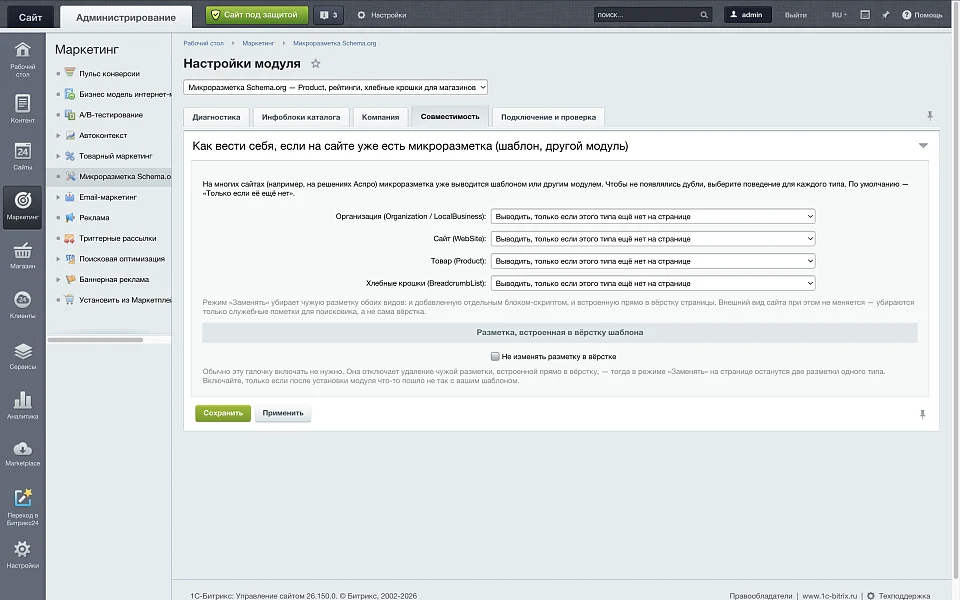The height and width of the screenshot is (600, 960).
Task: Click the Техподдержка gear in footer
Action: tap(871, 595)
